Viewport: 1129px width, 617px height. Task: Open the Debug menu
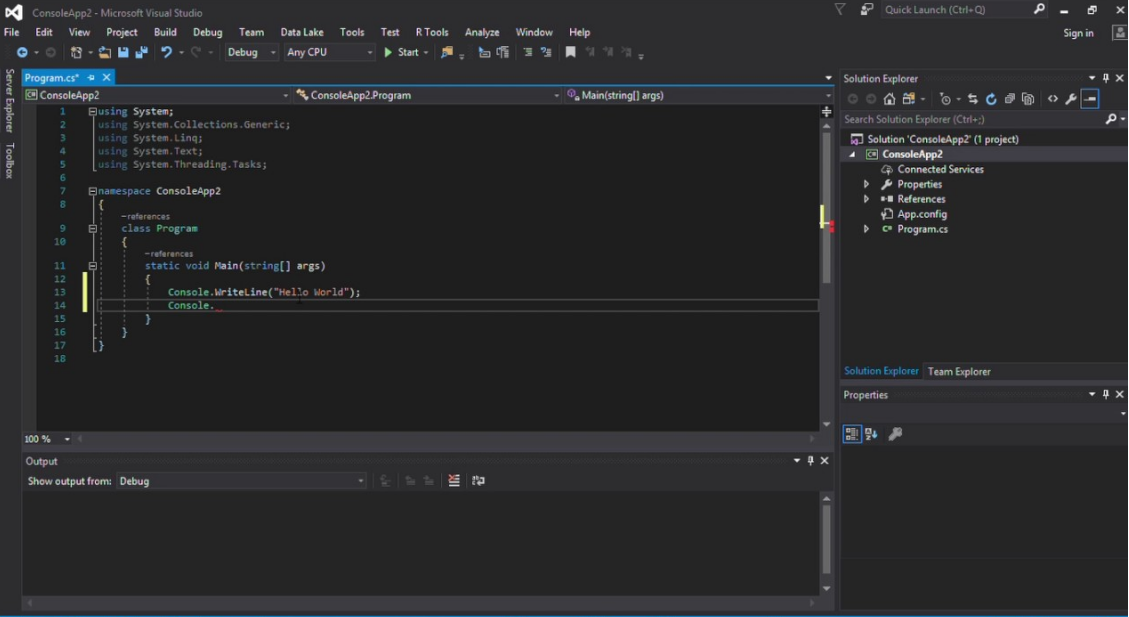[x=207, y=31]
